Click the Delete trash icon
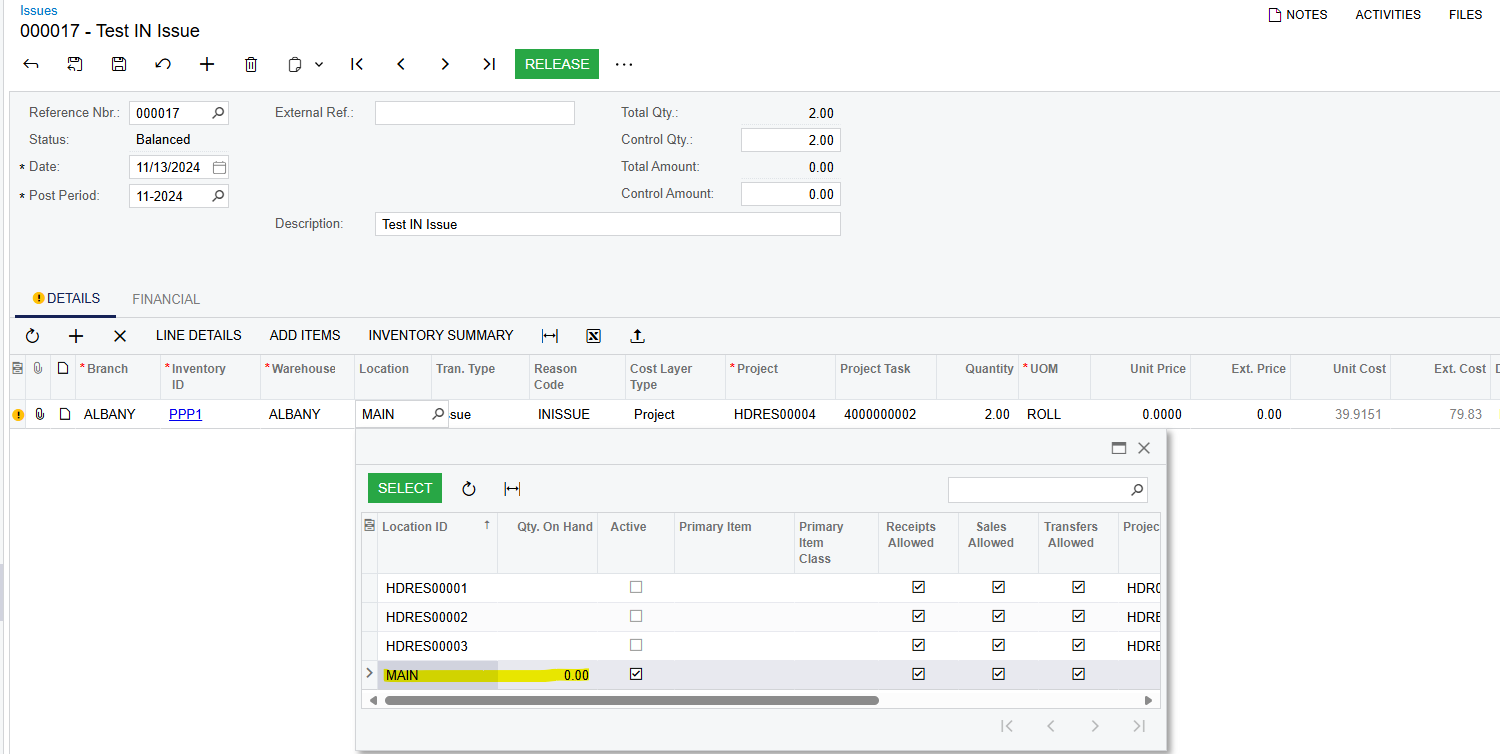The width and height of the screenshot is (1500, 754). coord(251,64)
